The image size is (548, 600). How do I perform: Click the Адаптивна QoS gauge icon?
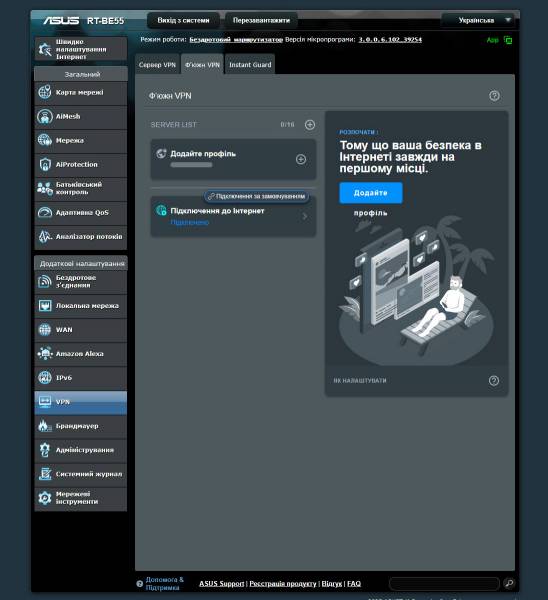[45, 212]
